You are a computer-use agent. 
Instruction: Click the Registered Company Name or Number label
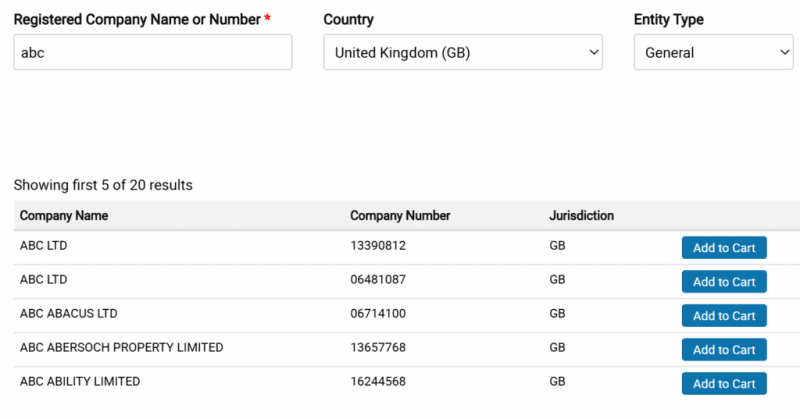click(x=137, y=19)
